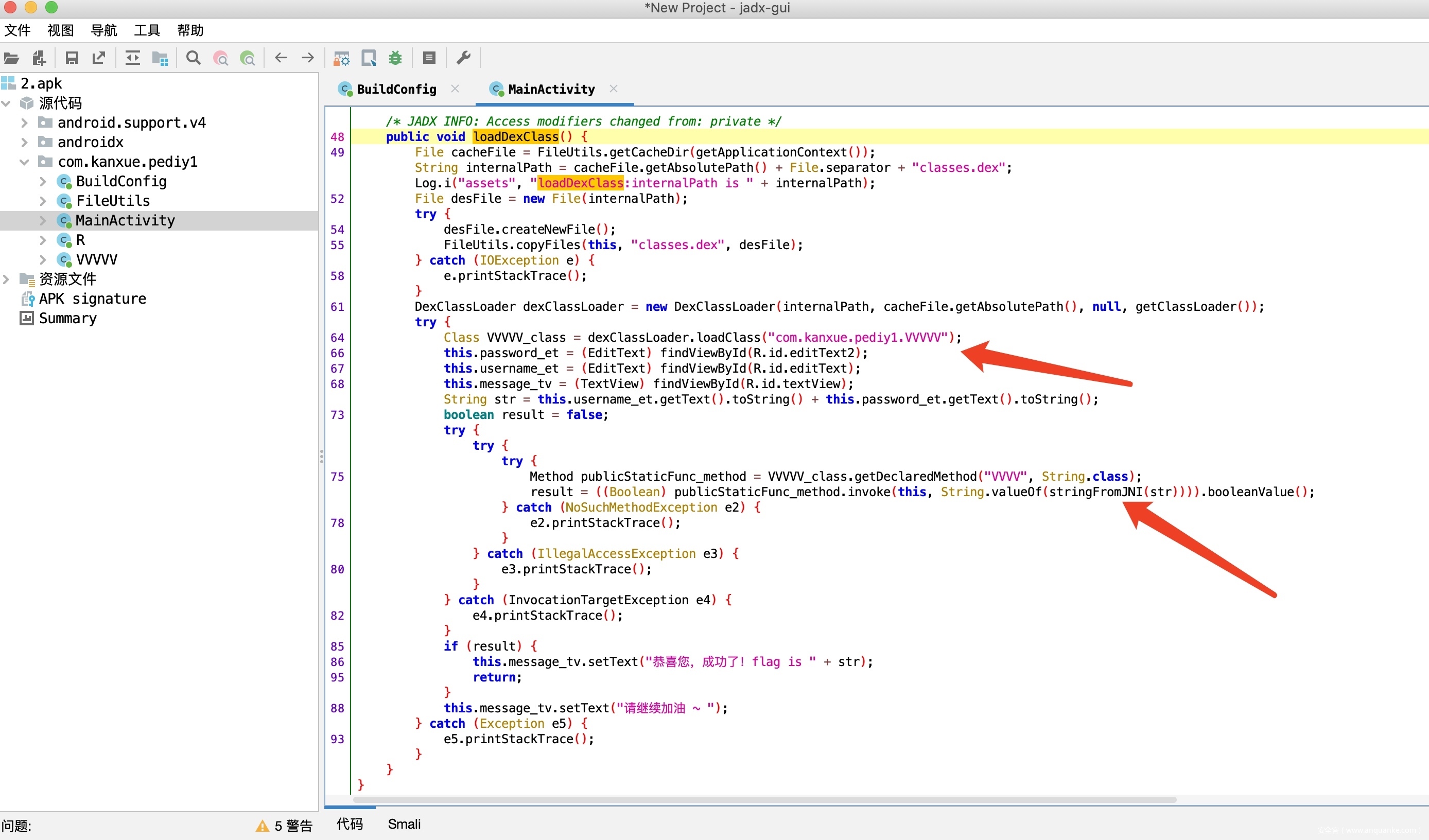This screenshot has height=840, width=1429.
Task: Navigate back with the left arrow
Action: 281,58
